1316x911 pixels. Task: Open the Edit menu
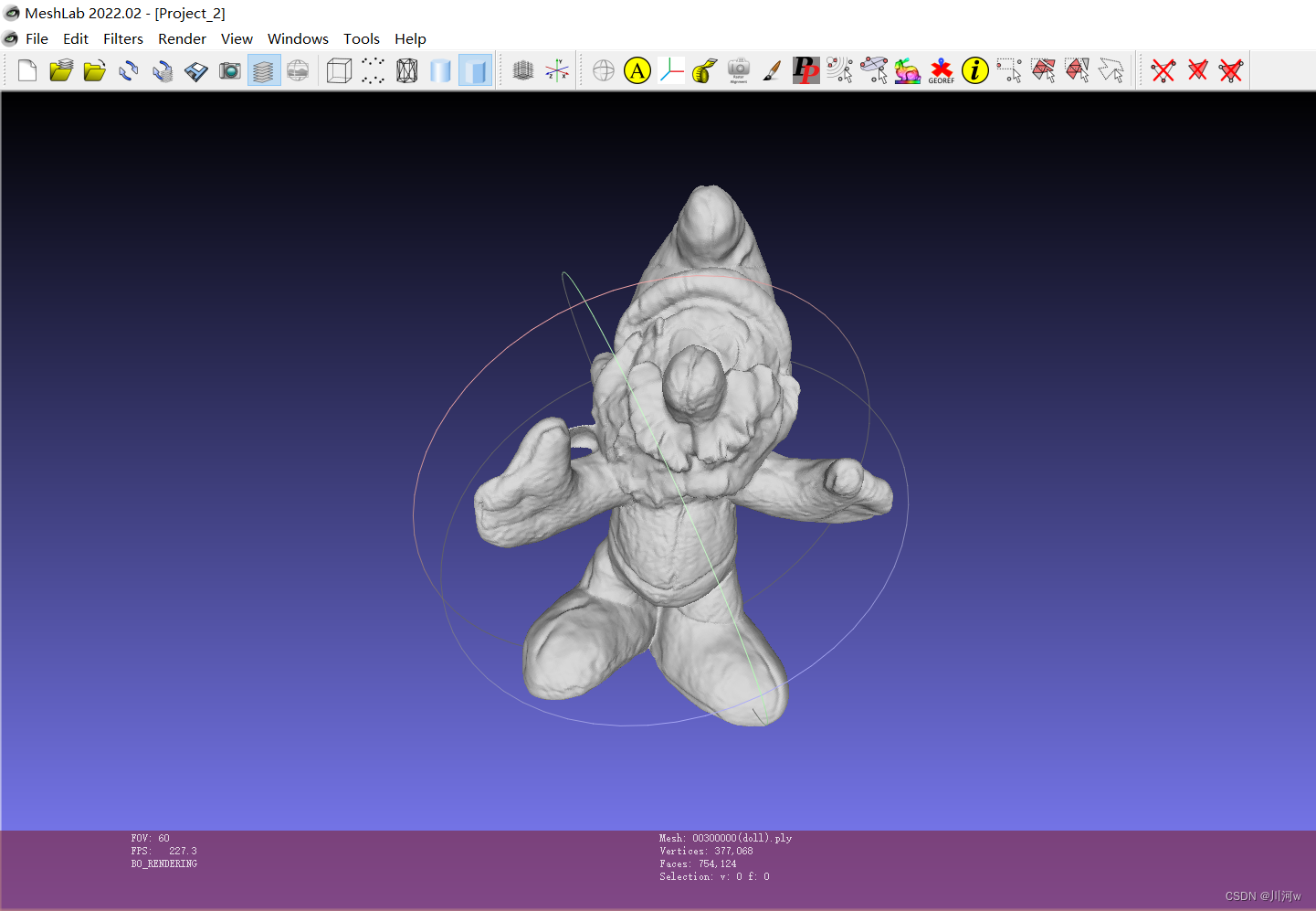pos(76,38)
